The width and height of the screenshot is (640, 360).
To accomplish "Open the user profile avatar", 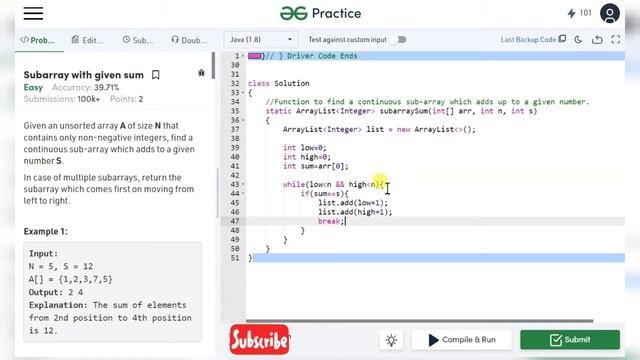I will [610, 13].
